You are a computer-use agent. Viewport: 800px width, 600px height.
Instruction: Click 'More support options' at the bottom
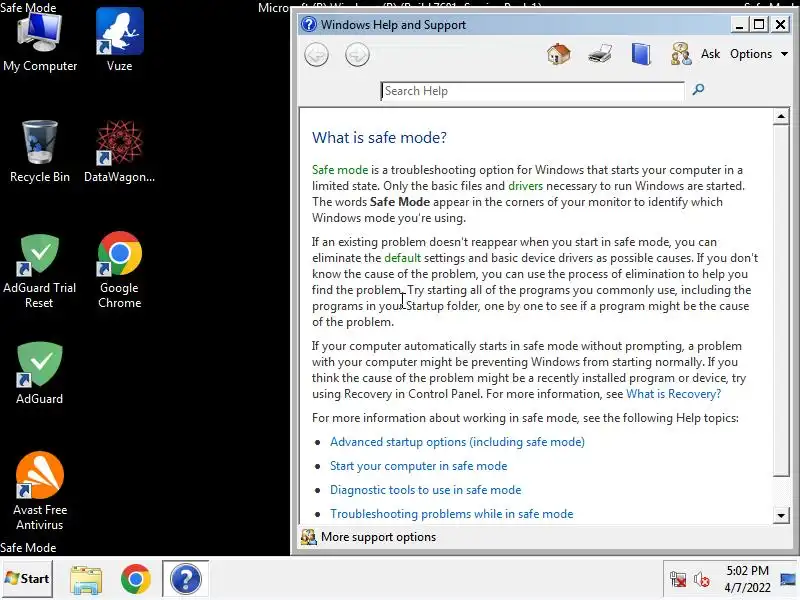378,537
